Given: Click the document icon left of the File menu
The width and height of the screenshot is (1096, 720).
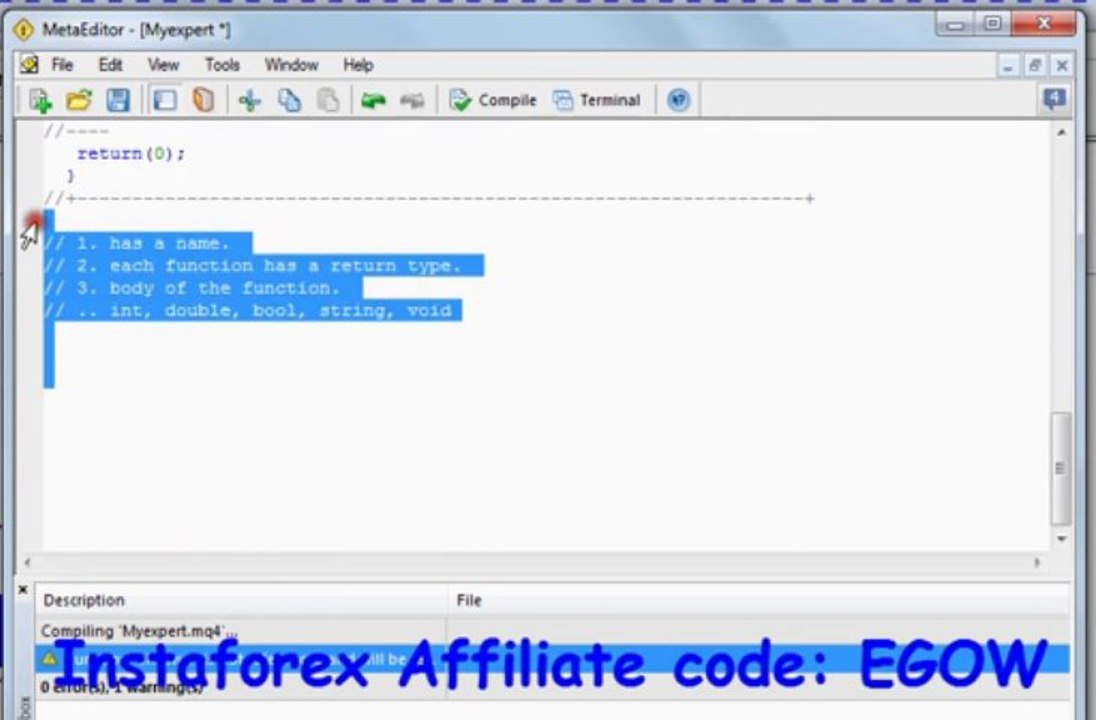Looking at the screenshot, I should [x=29, y=65].
